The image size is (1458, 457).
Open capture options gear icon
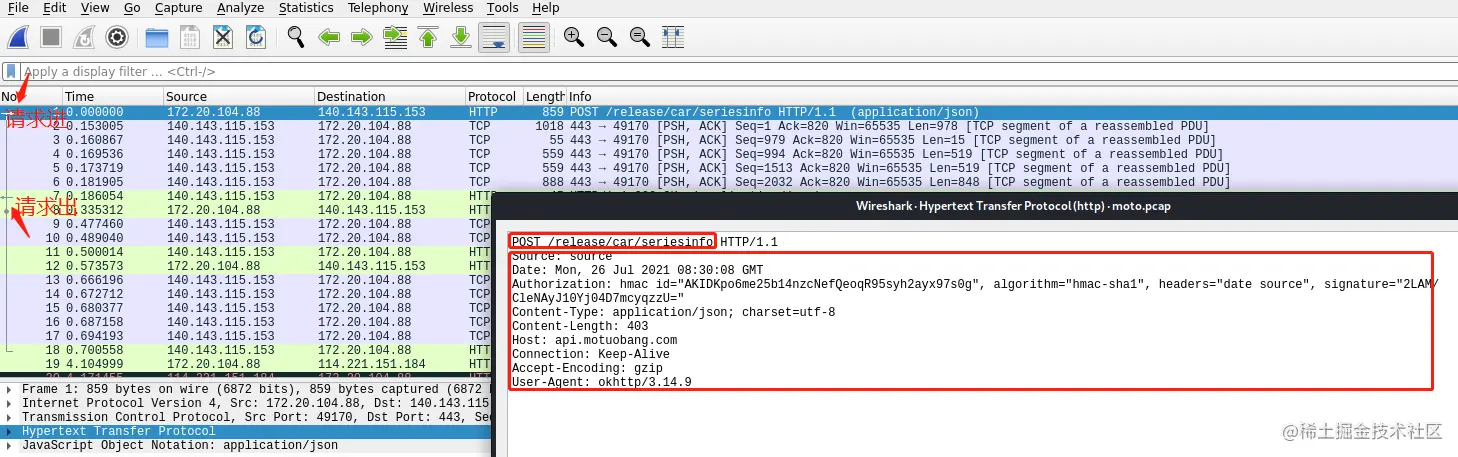pos(117,38)
